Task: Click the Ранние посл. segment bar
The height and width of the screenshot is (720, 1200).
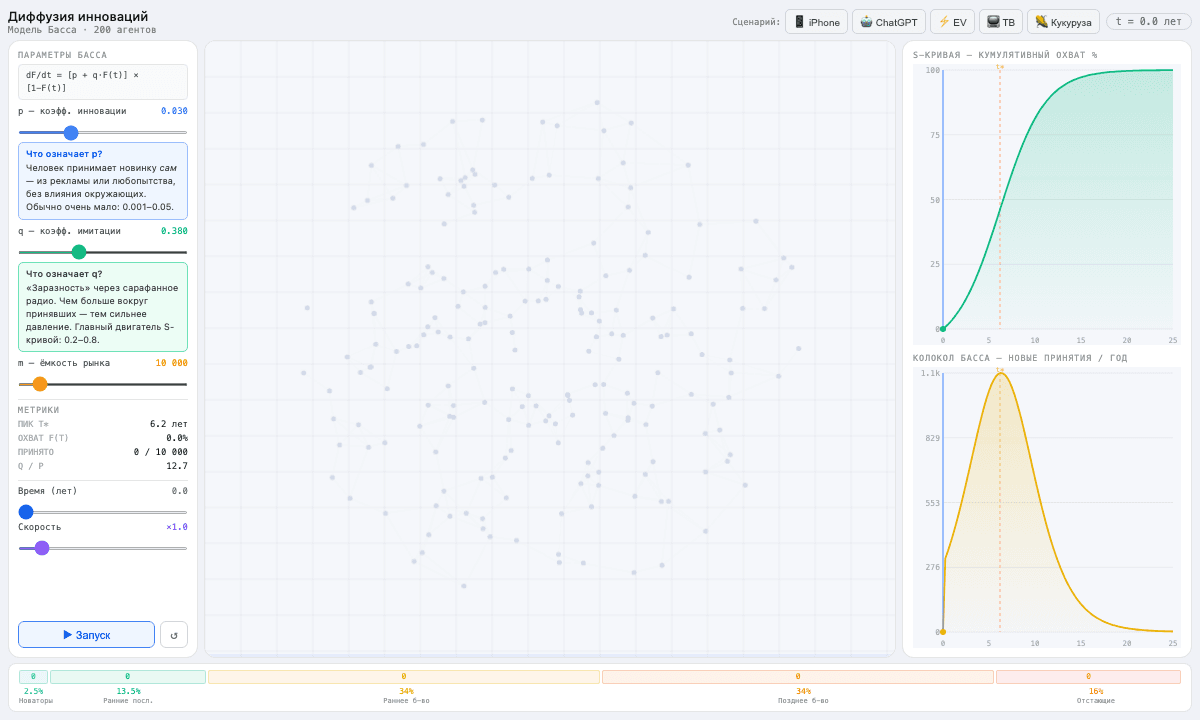Action: (128, 677)
